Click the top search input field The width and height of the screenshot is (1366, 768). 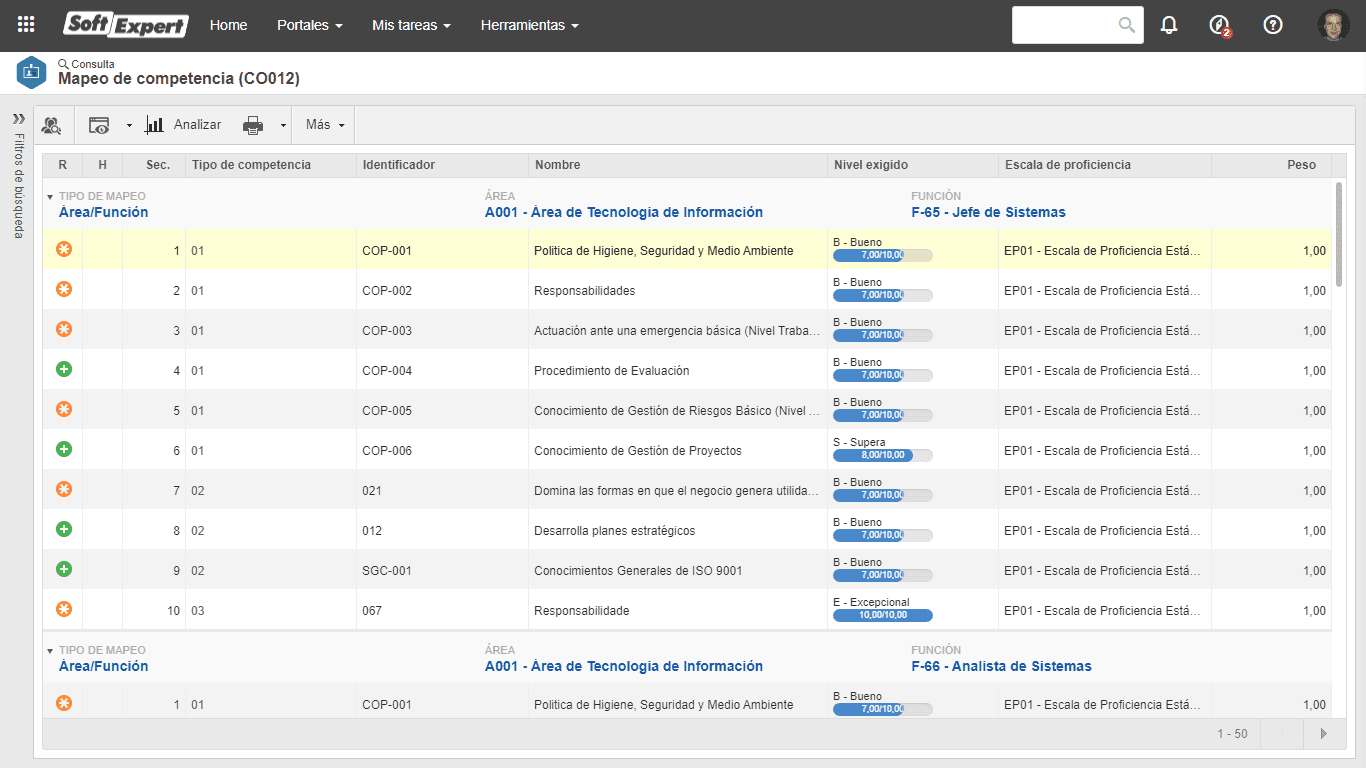1065,25
